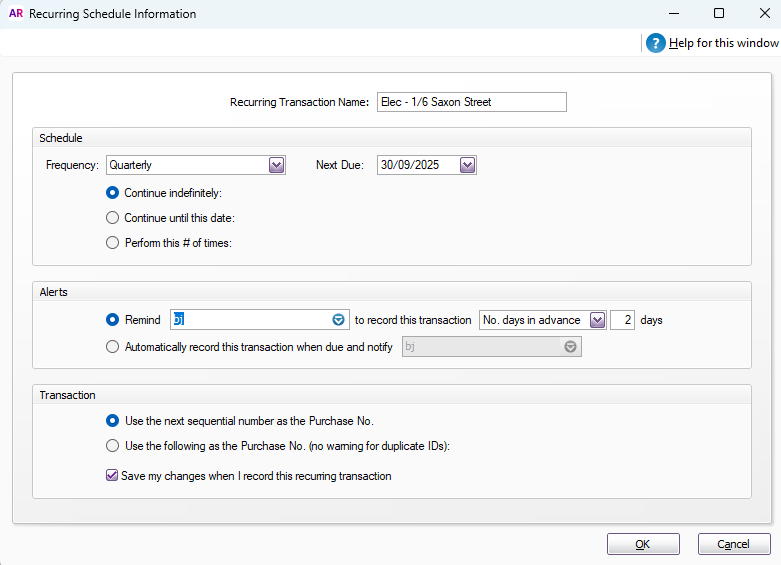Choose Perform this # of times option
The height and width of the screenshot is (565, 781).
(113, 243)
